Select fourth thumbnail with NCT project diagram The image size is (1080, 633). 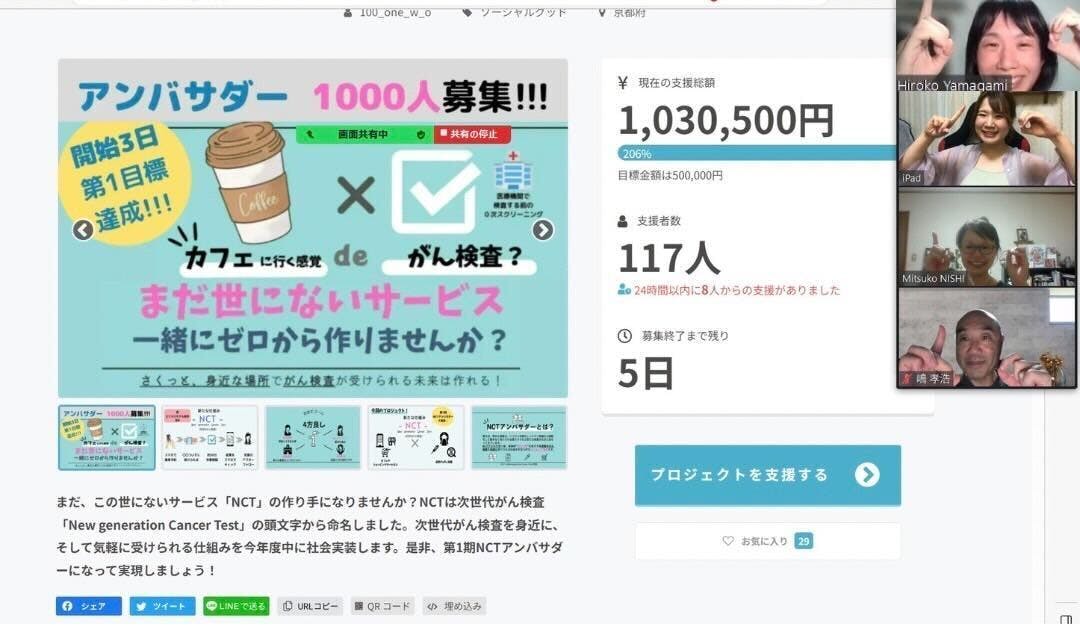[x=416, y=438]
